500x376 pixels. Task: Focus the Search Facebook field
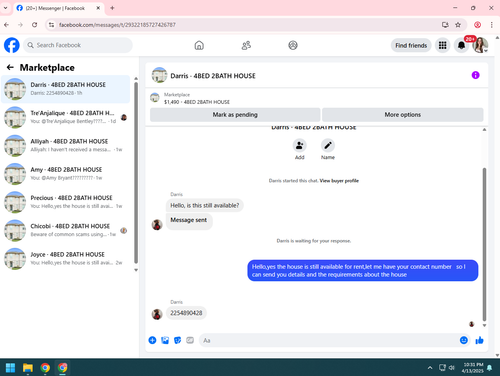[78, 45]
